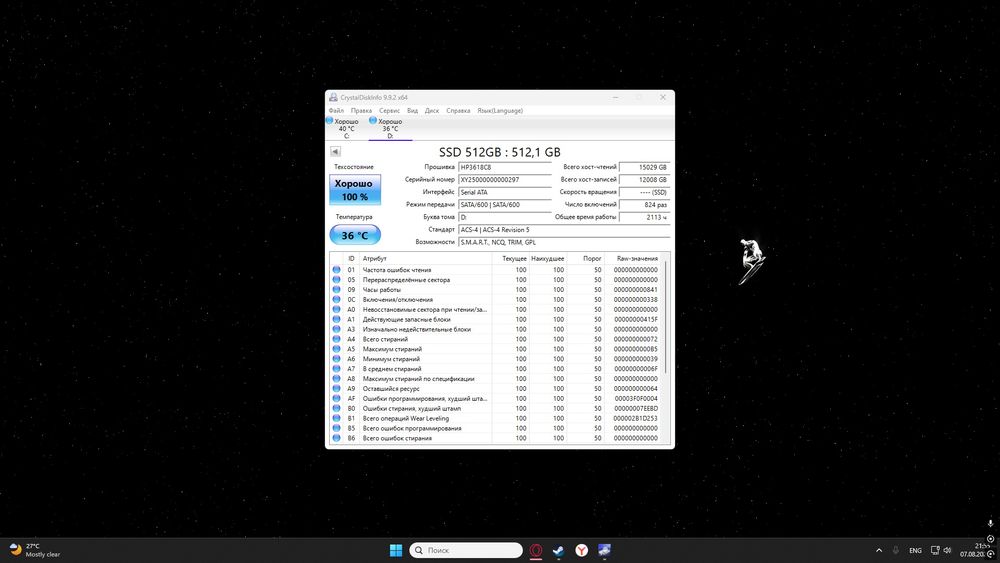Click the Атрибут column header
The height and width of the screenshot is (563, 1000).
pyautogui.click(x=425, y=258)
